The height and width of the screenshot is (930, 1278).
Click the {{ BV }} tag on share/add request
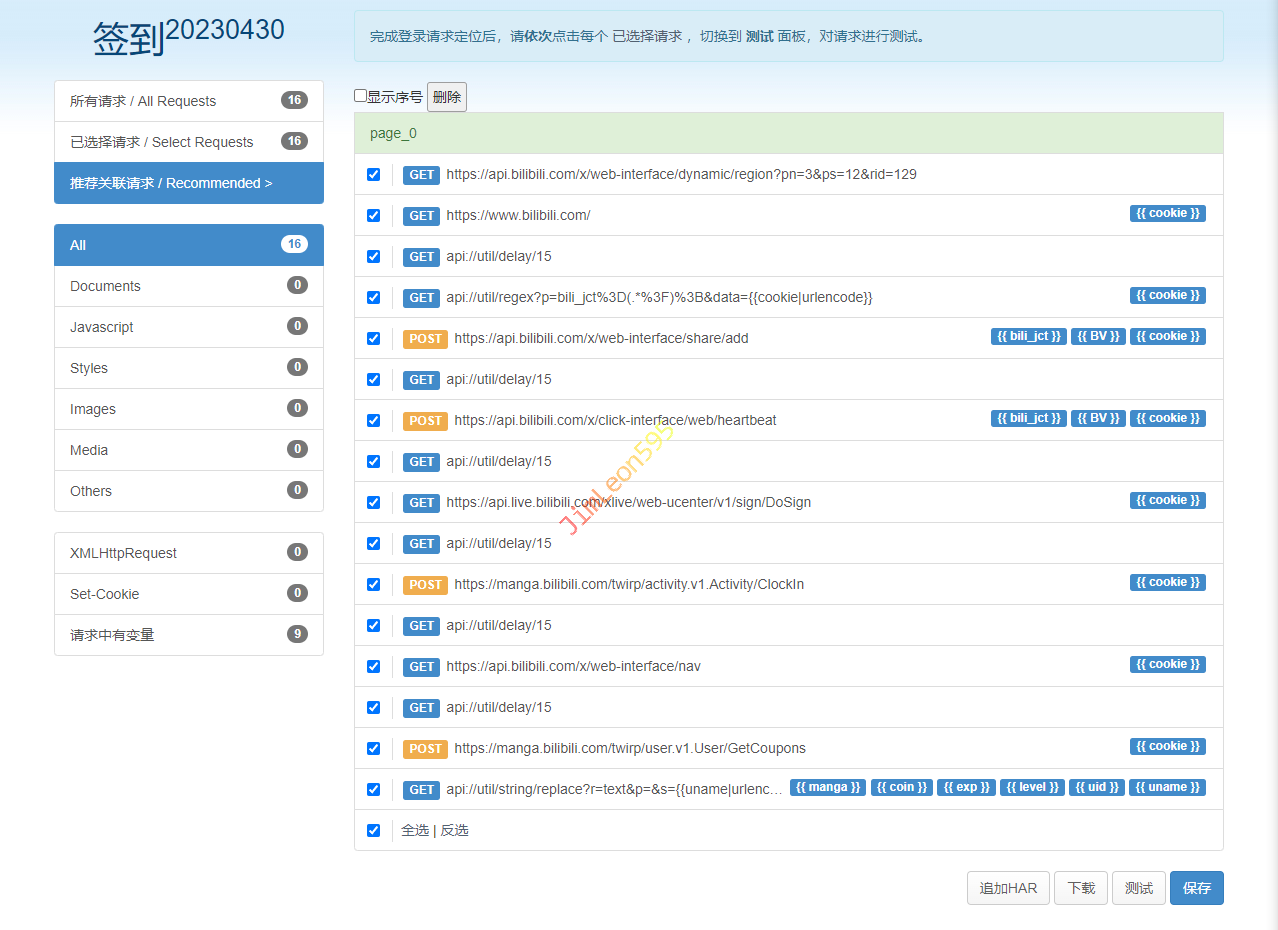click(1098, 337)
